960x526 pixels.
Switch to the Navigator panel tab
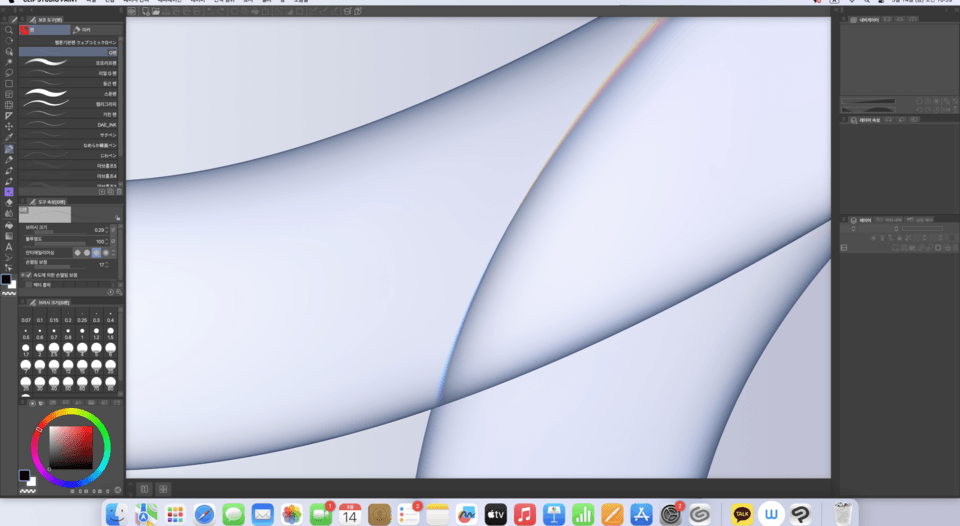(x=865, y=20)
